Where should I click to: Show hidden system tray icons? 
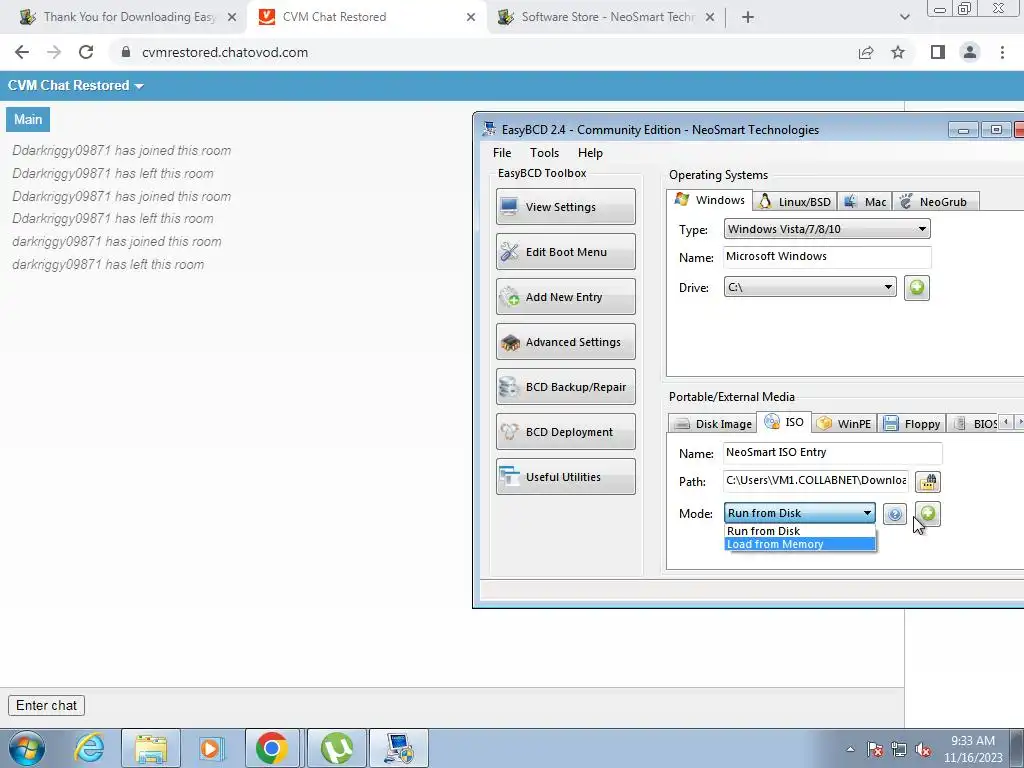click(850, 749)
